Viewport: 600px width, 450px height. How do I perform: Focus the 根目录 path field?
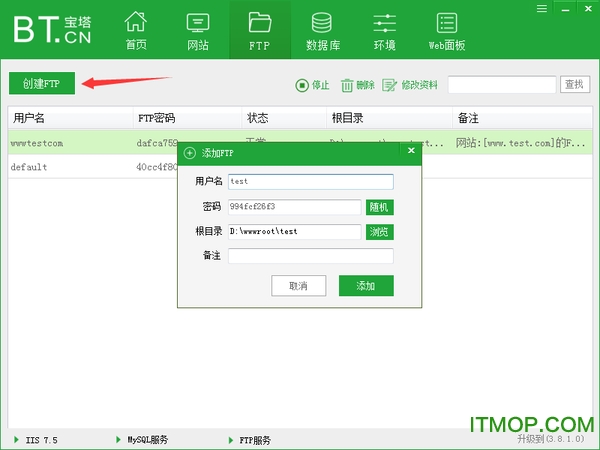(295, 232)
